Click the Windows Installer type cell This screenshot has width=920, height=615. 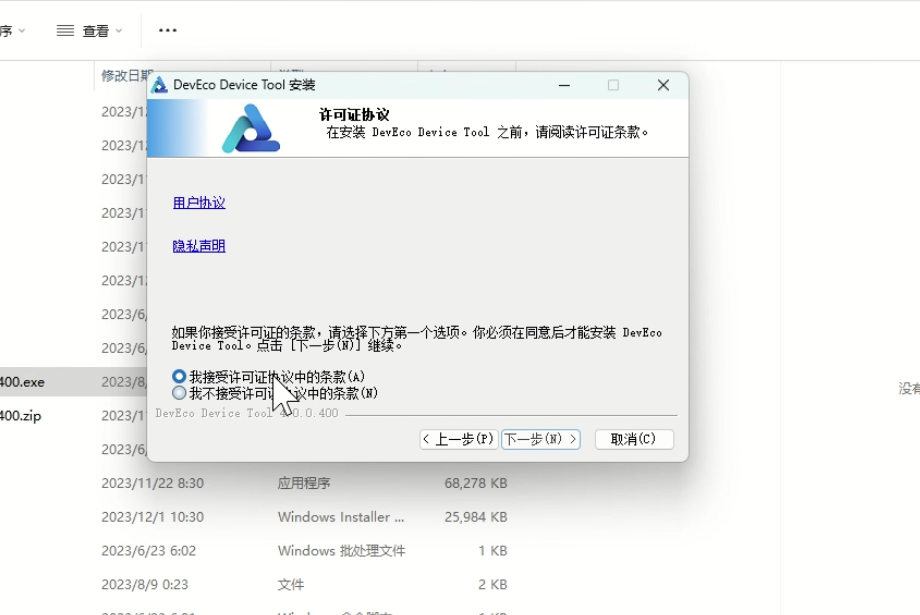click(341, 517)
